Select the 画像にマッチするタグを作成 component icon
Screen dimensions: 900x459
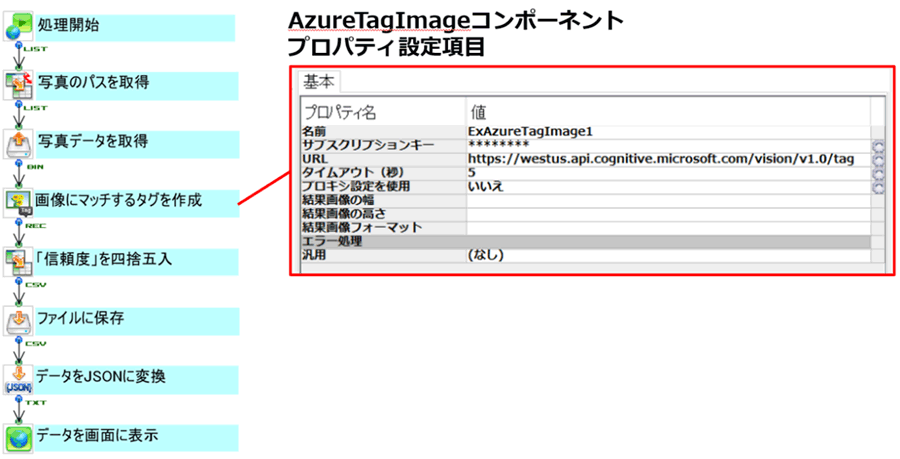(19, 204)
